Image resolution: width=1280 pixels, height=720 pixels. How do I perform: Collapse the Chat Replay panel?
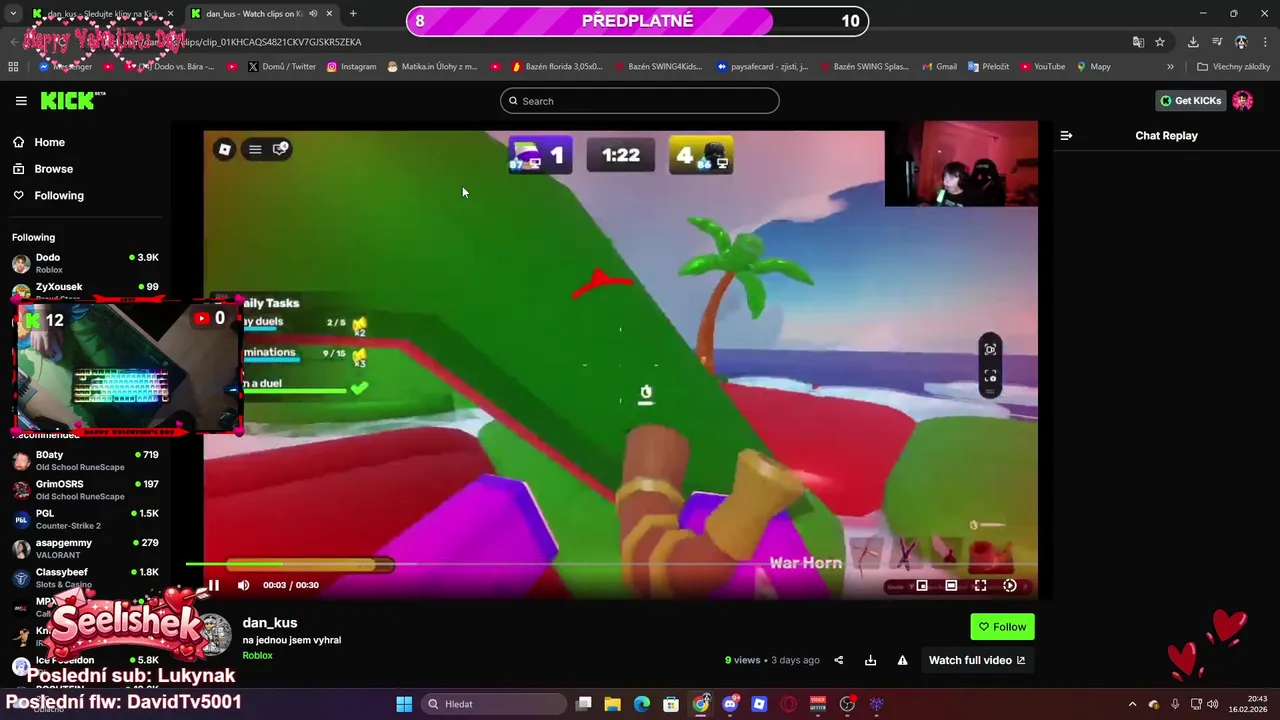click(x=1066, y=135)
